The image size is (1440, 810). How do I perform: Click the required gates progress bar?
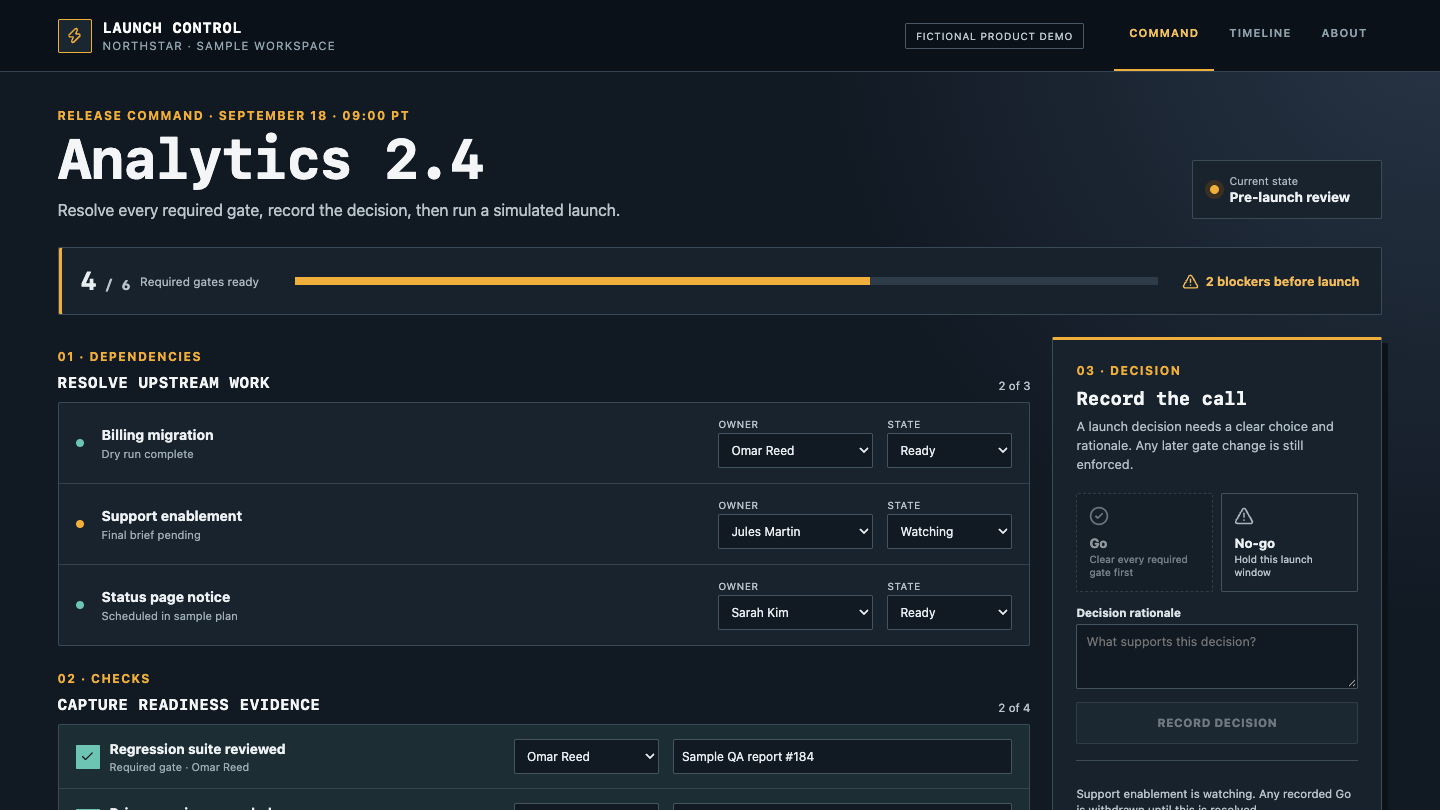coord(726,281)
